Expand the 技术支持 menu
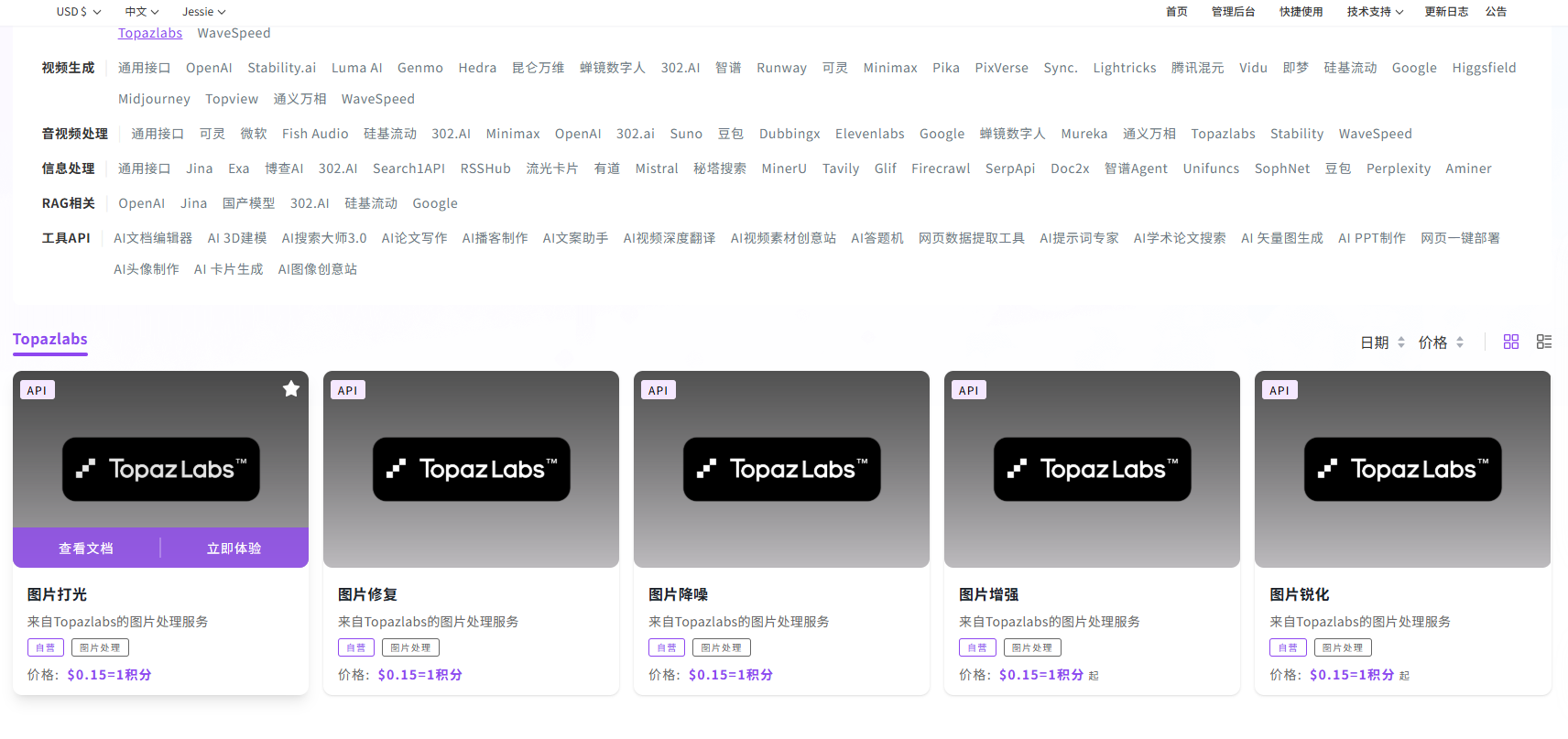 1375,12
